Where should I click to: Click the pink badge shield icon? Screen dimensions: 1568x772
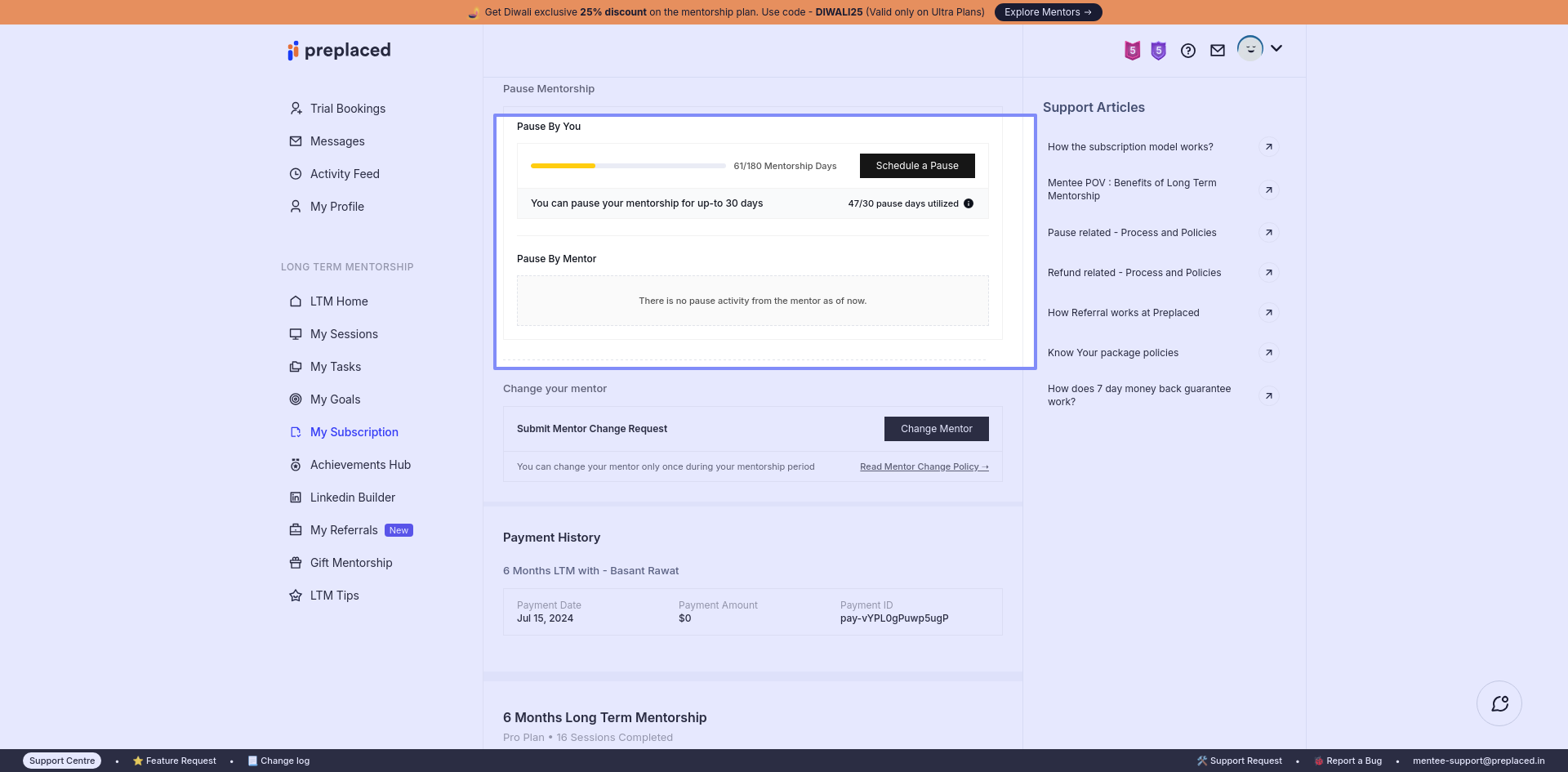tap(1132, 51)
